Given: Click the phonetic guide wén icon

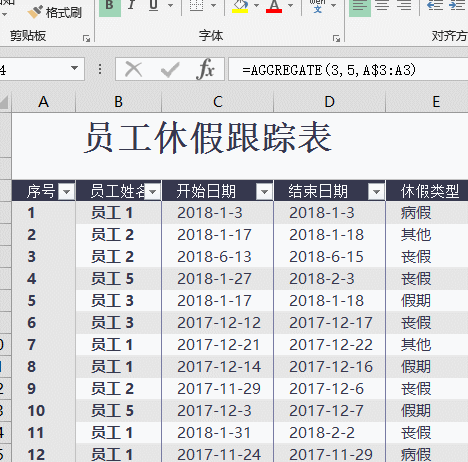Looking at the screenshot, I should (x=318, y=6).
